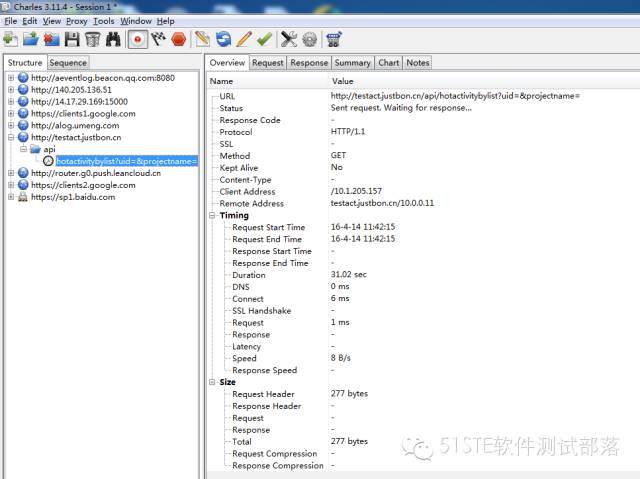
Task: Select the URL value text
Action: tap(455, 96)
